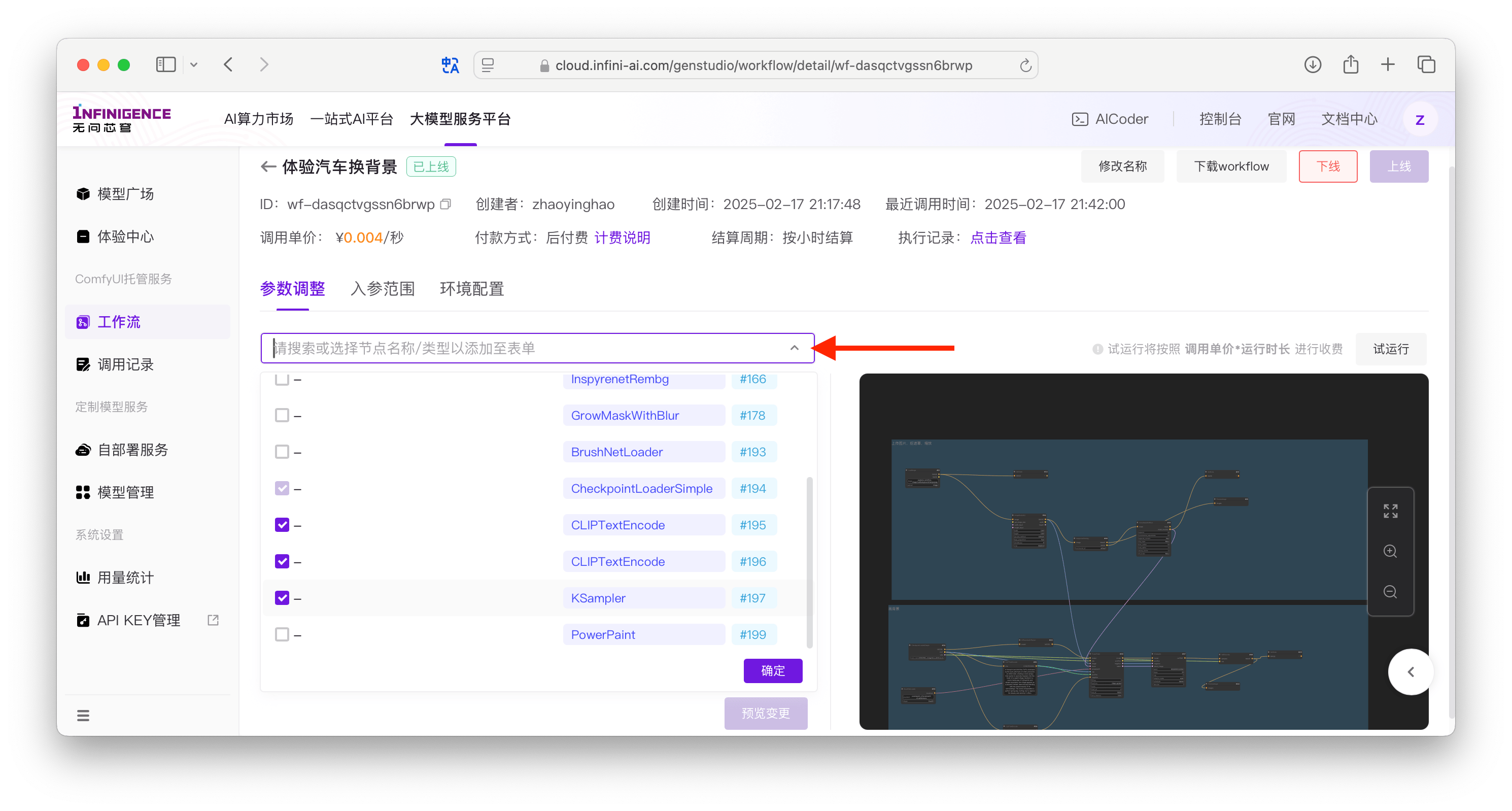Go forward with the browser forward arrow
Image resolution: width=1512 pixels, height=811 pixels.
[264, 64]
